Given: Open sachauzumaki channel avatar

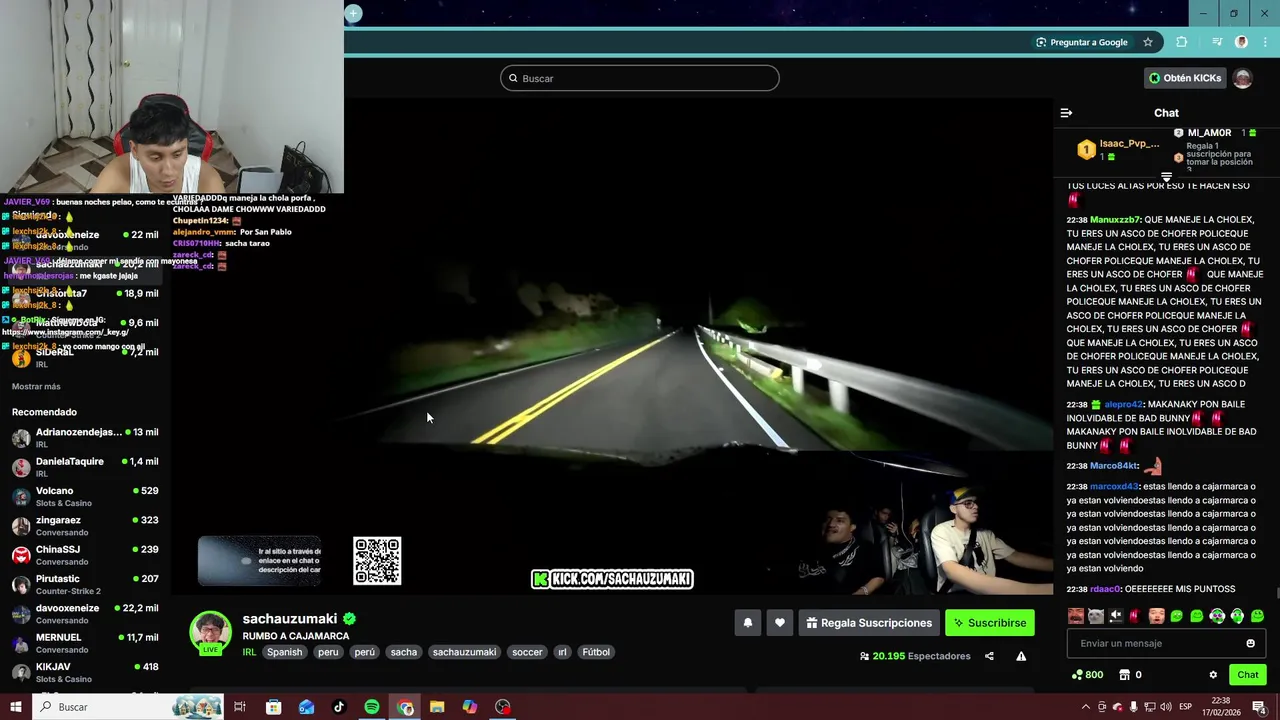Looking at the screenshot, I should pyautogui.click(x=210, y=632).
